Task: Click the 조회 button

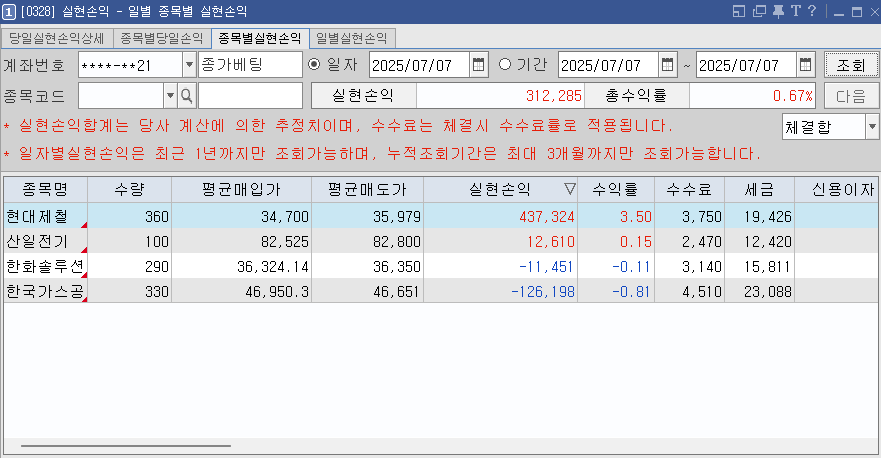Action: point(851,65)
